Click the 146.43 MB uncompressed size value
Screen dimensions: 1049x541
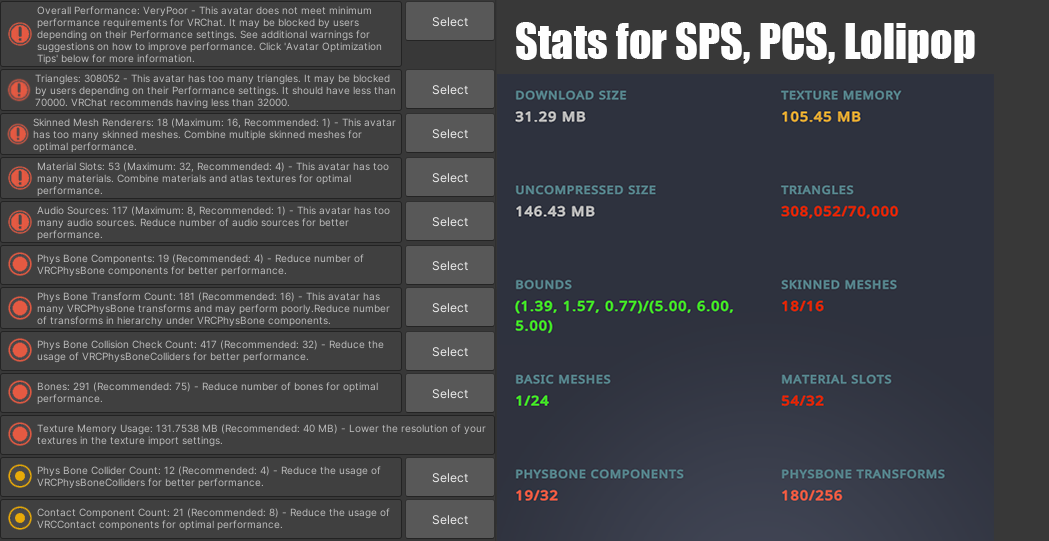coord(555,212)
